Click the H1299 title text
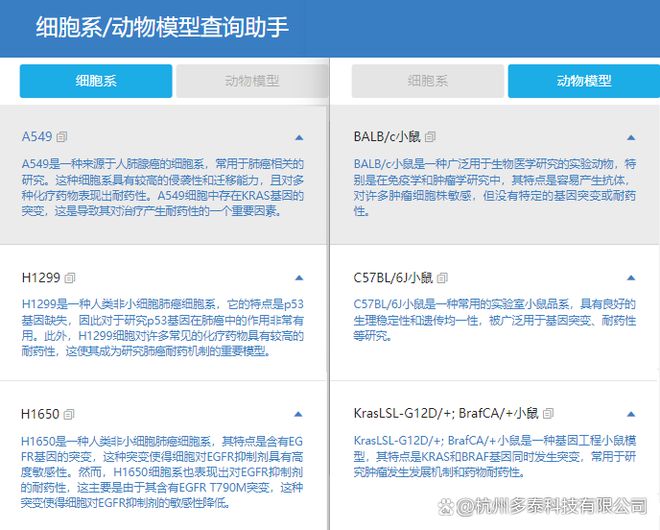The width and height of the screenshot is (660, 530). (41, 277)
